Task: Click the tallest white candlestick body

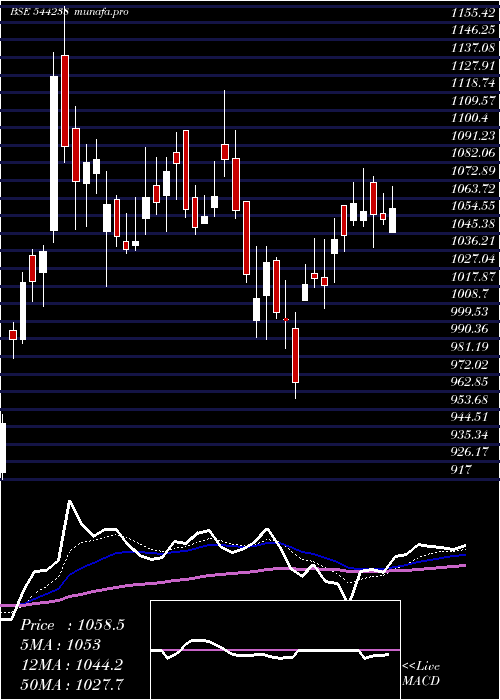Action: (x=54, y=153)
